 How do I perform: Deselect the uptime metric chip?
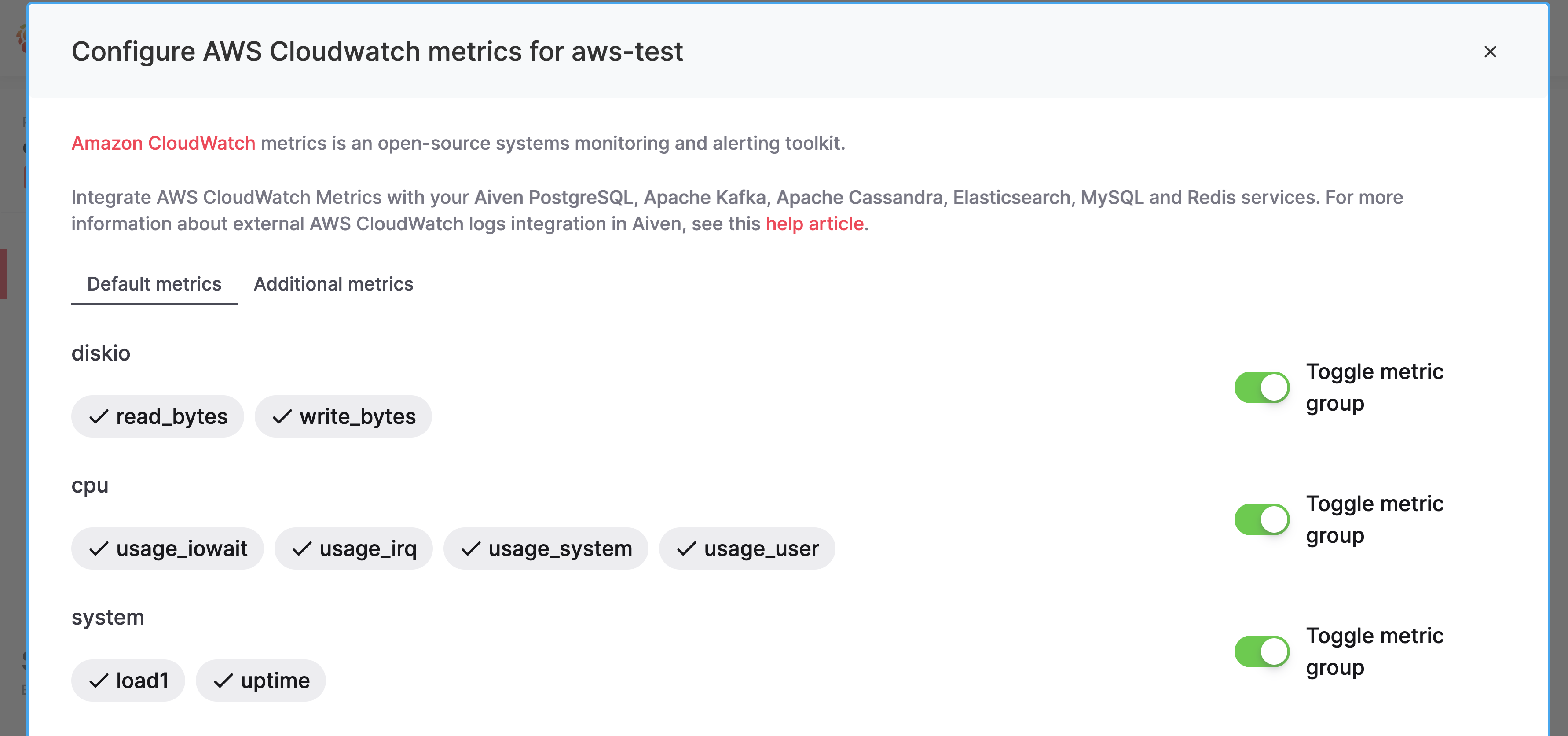point(260,681)
